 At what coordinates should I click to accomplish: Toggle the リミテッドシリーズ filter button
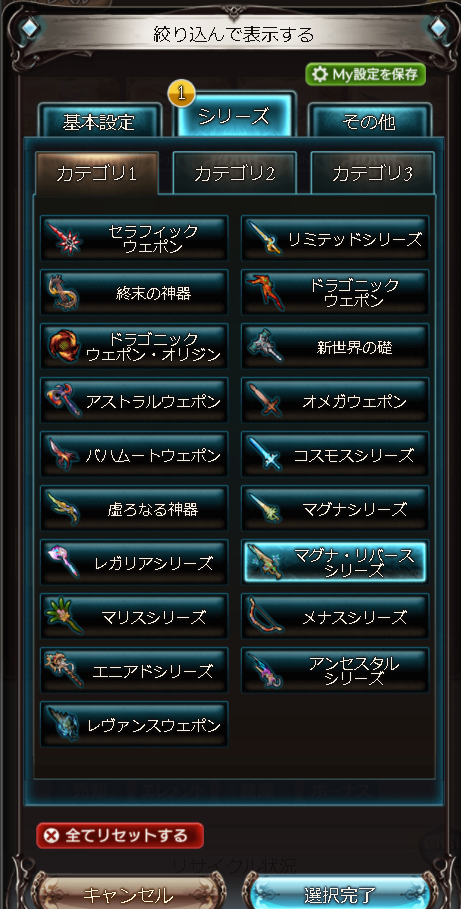(x=335, y=239)
